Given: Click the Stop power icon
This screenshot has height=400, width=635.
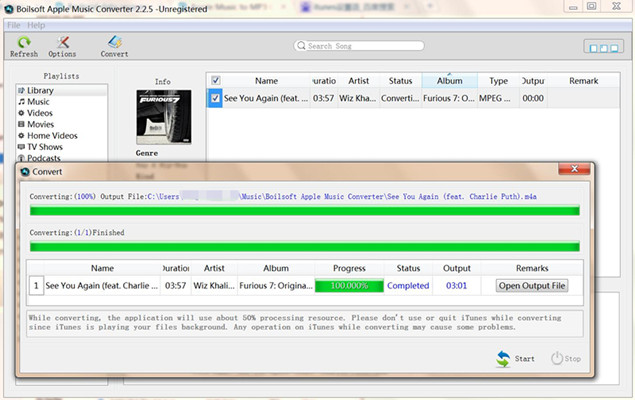Looking at the screenshot, I should (x=557, y=358).
